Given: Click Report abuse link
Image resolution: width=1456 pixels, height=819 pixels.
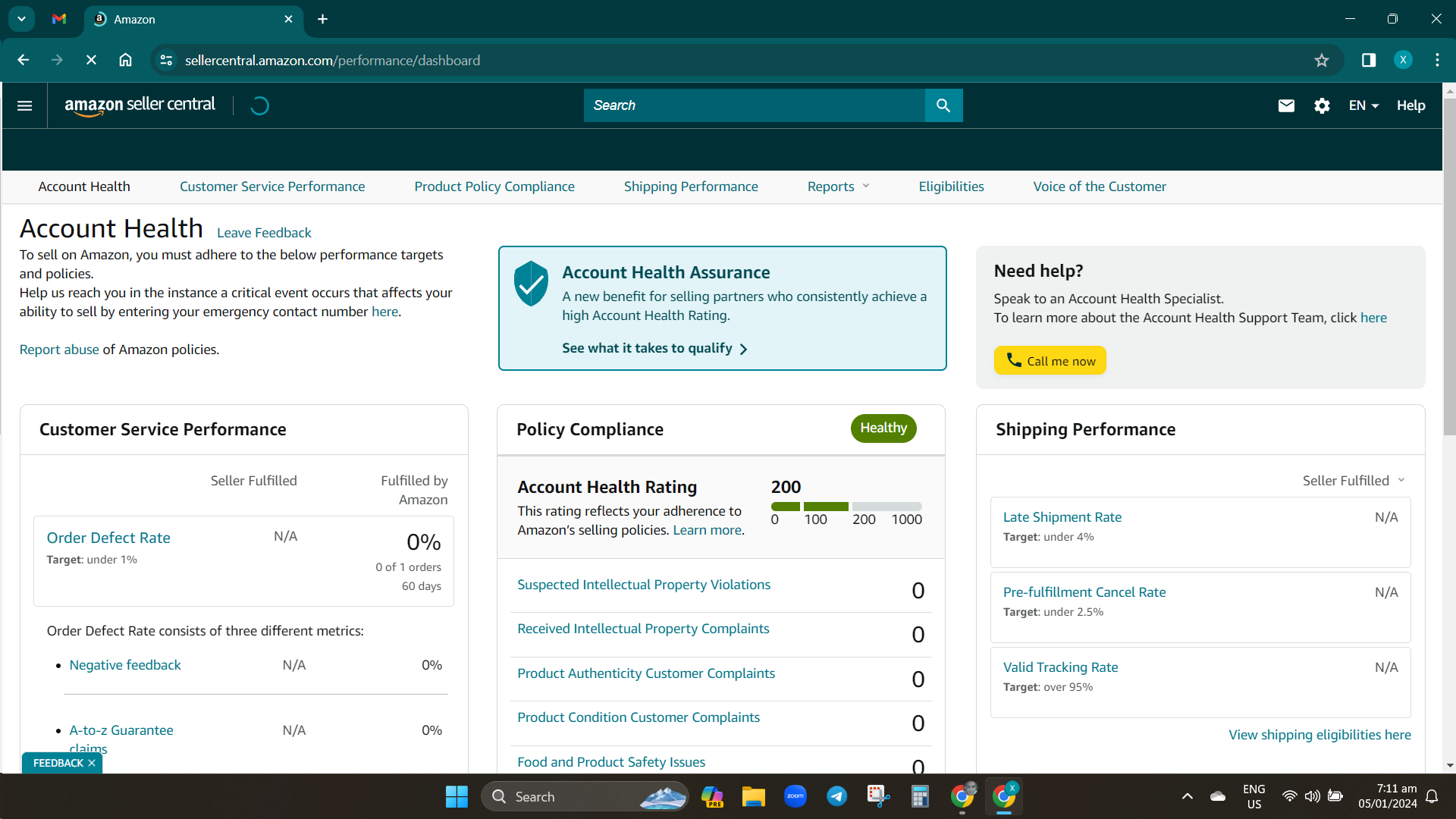Looking at the screenshot, I should tap(59, 350).
